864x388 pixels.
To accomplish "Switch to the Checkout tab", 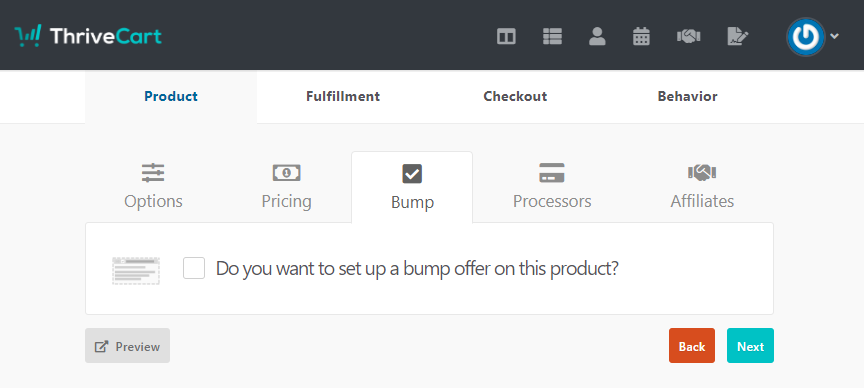I will click(x=515, y=96).
